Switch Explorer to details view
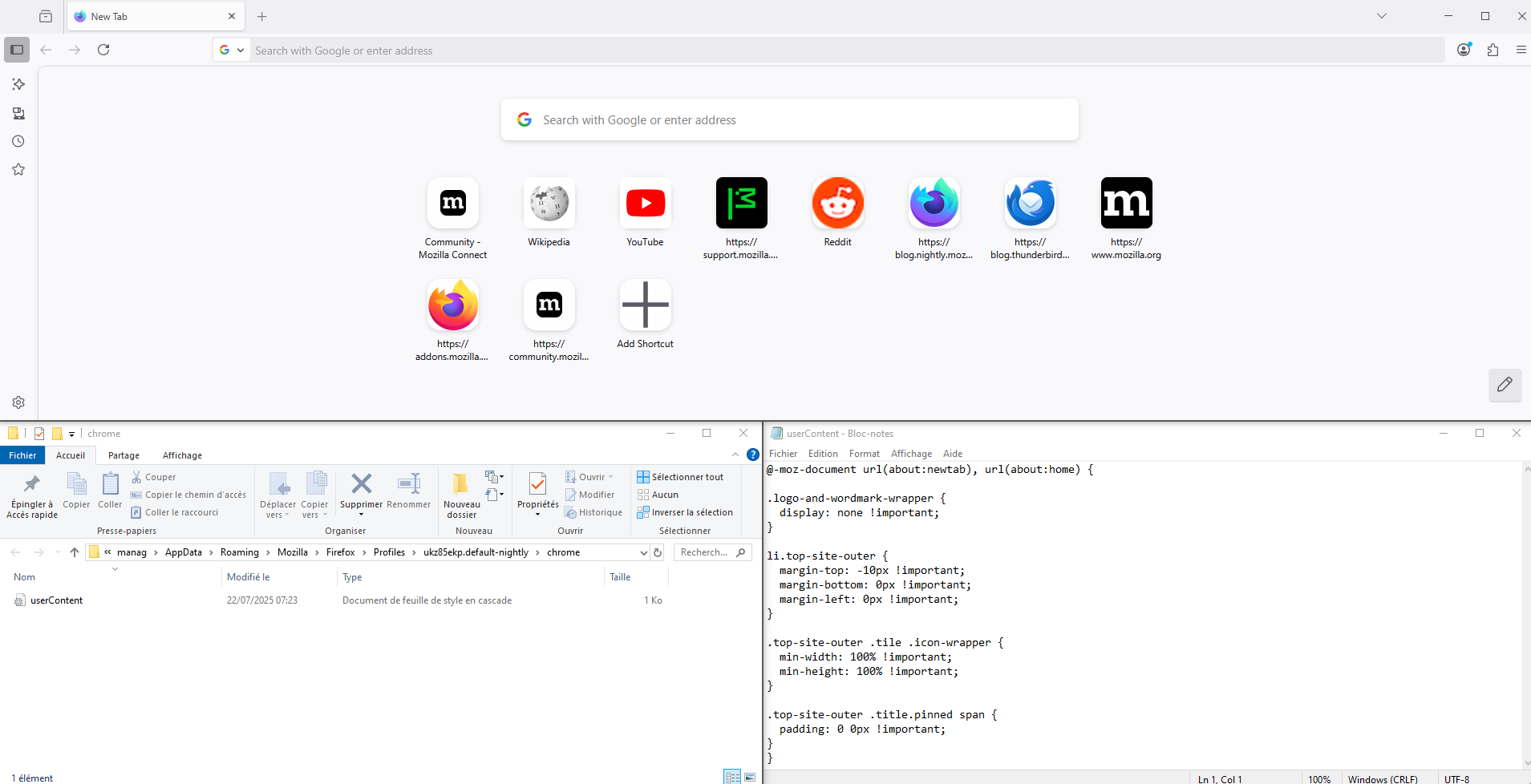This screenshot has height=784, width=1531. coord(732,777)
